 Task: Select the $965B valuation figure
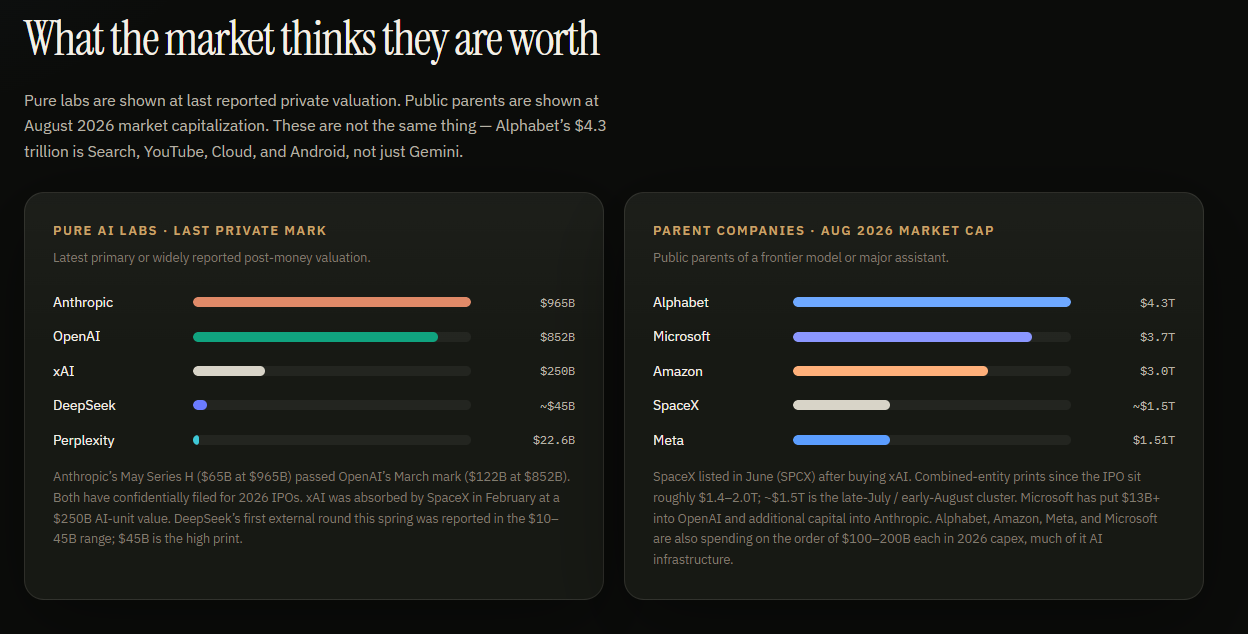point(557,302)
